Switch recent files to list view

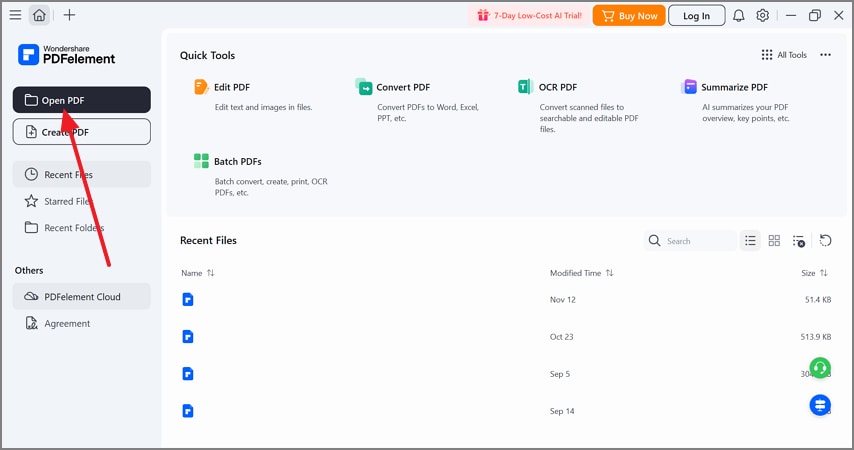(750, 241)
